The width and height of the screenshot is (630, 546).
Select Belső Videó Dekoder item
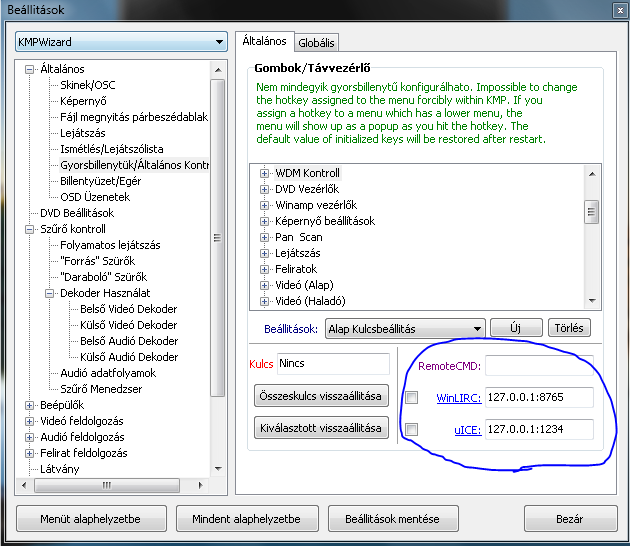(129, 309)
